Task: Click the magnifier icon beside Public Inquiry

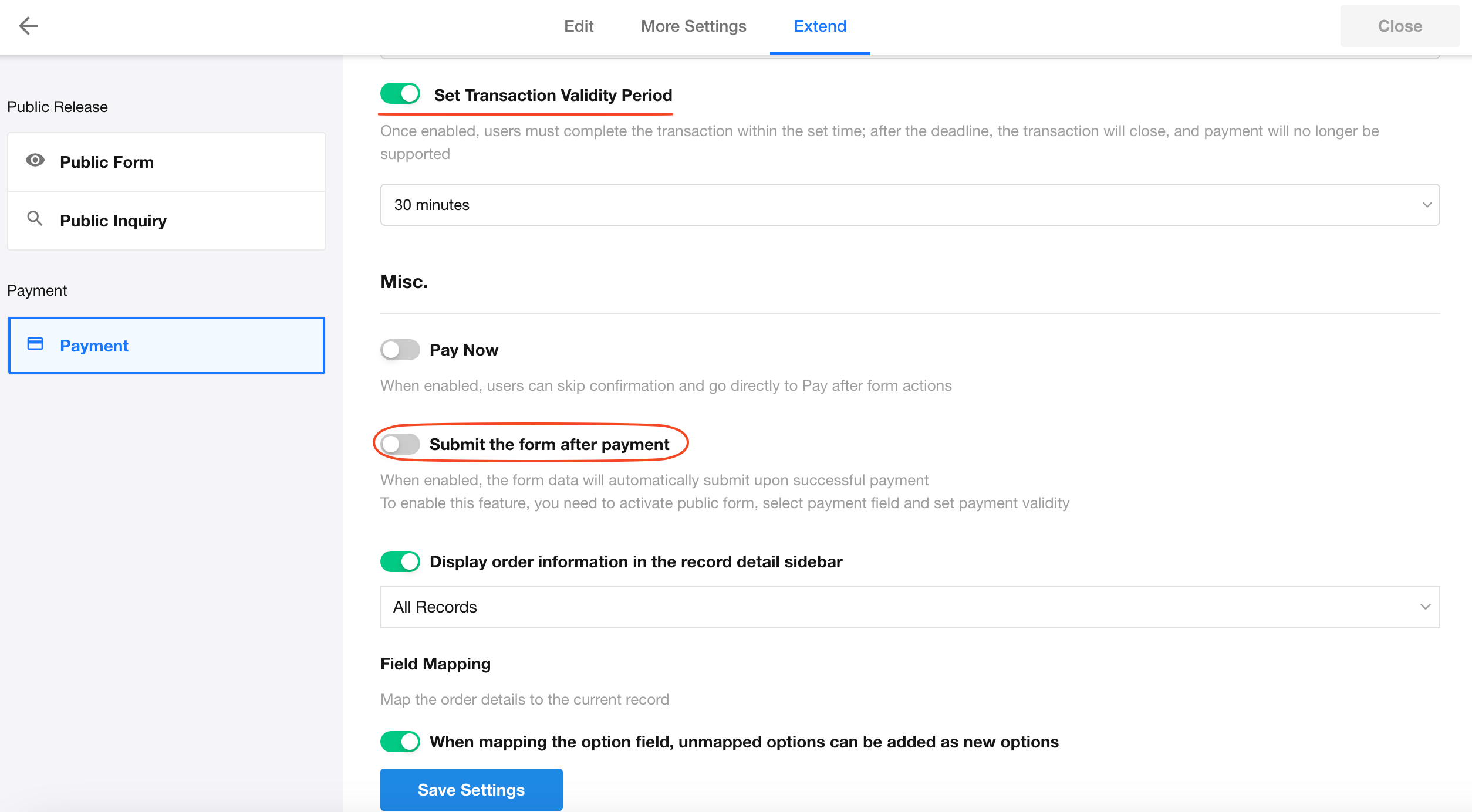Action: [x=35, y=219]
